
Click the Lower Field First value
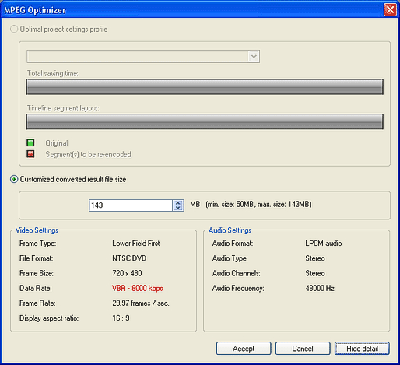click(x=136, y=243)
